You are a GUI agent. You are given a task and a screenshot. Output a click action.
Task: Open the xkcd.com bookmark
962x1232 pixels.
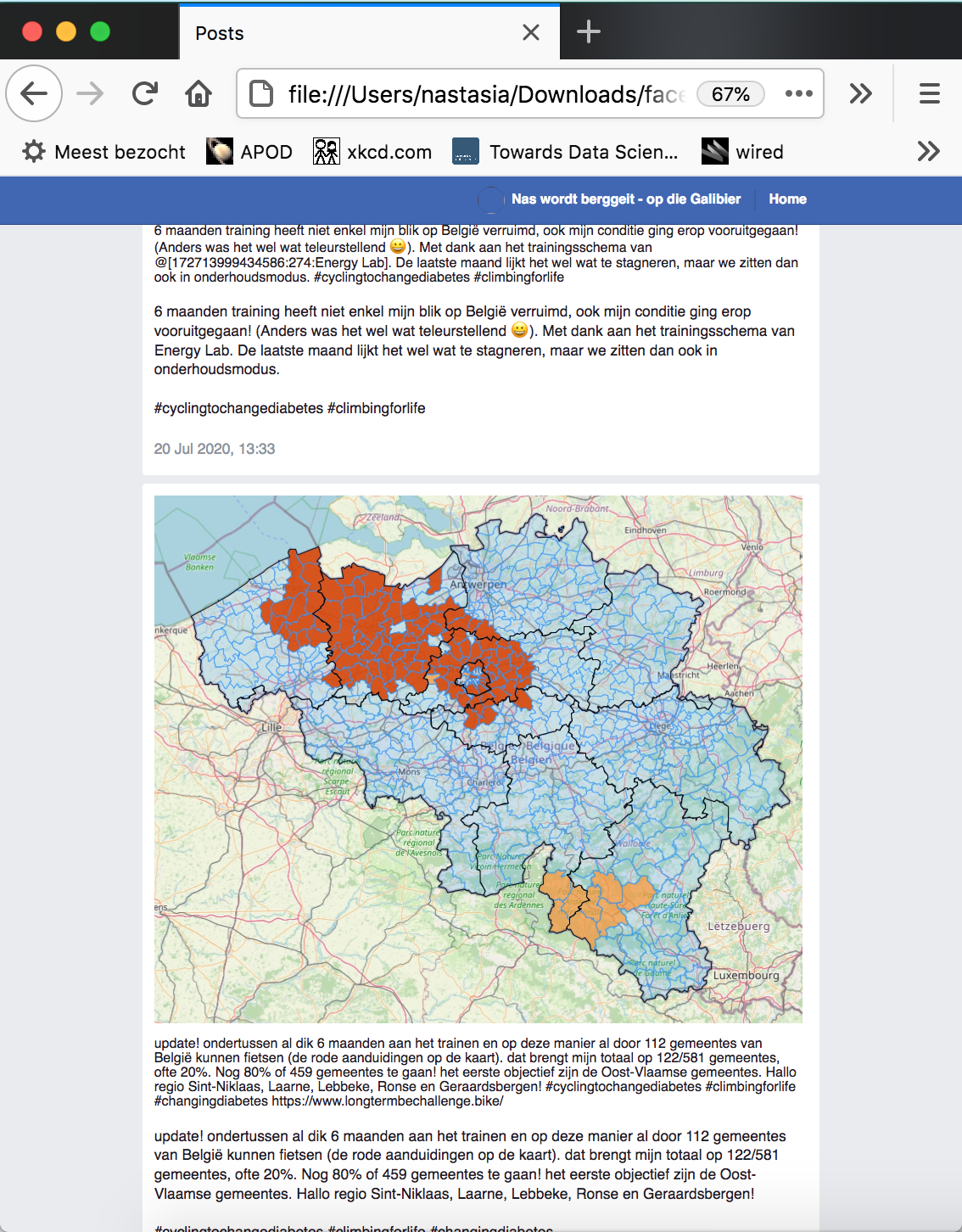coord(372,152)
